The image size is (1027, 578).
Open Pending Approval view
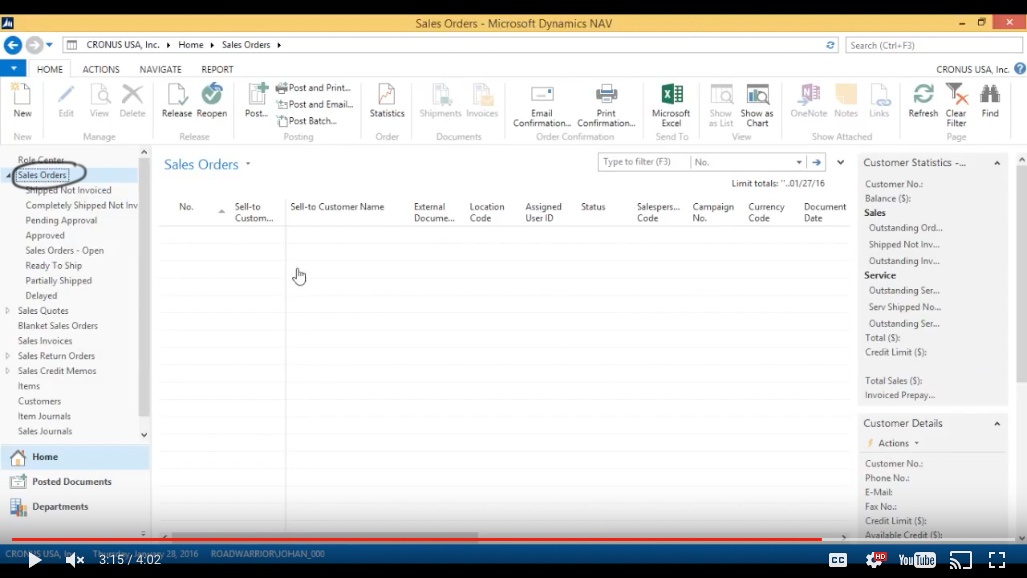pyautogui.click(x=61, y=220)
